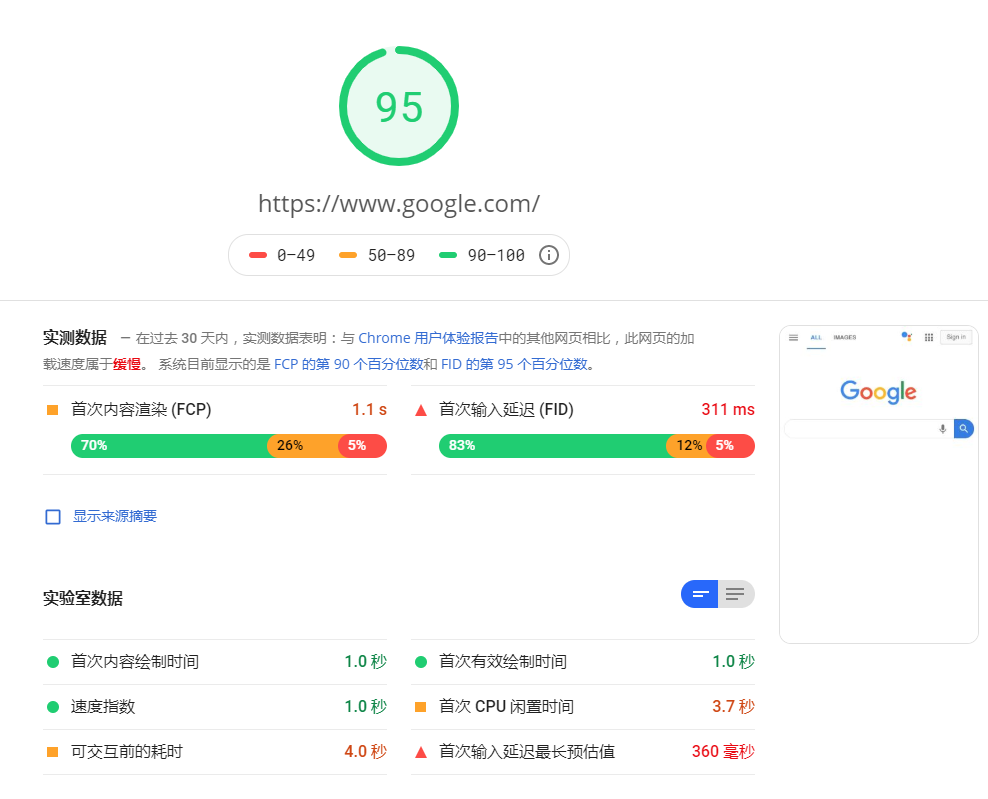Click the 95 performance score gauge

tap(399, 106)
